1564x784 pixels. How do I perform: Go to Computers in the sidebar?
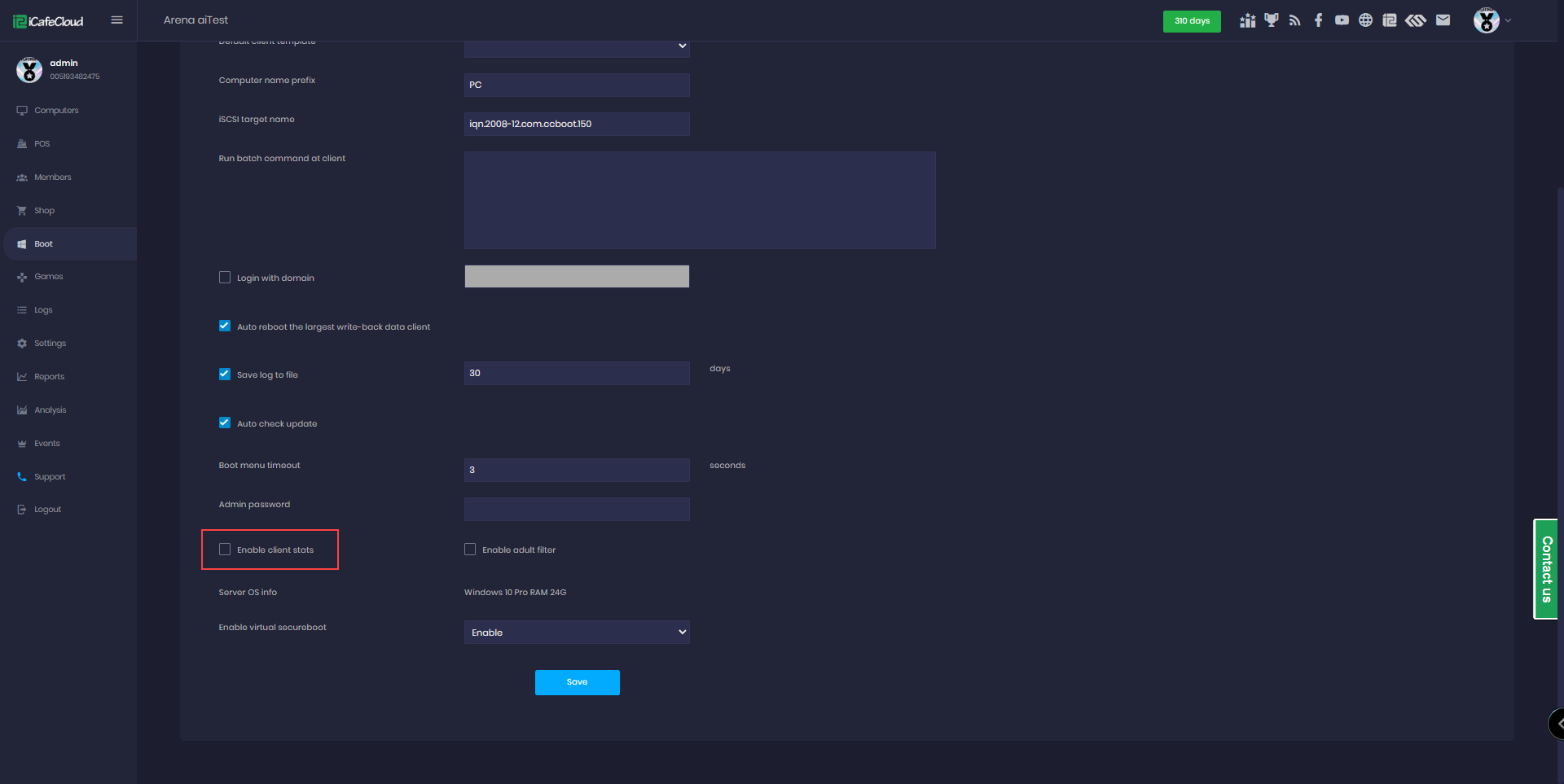56,111
